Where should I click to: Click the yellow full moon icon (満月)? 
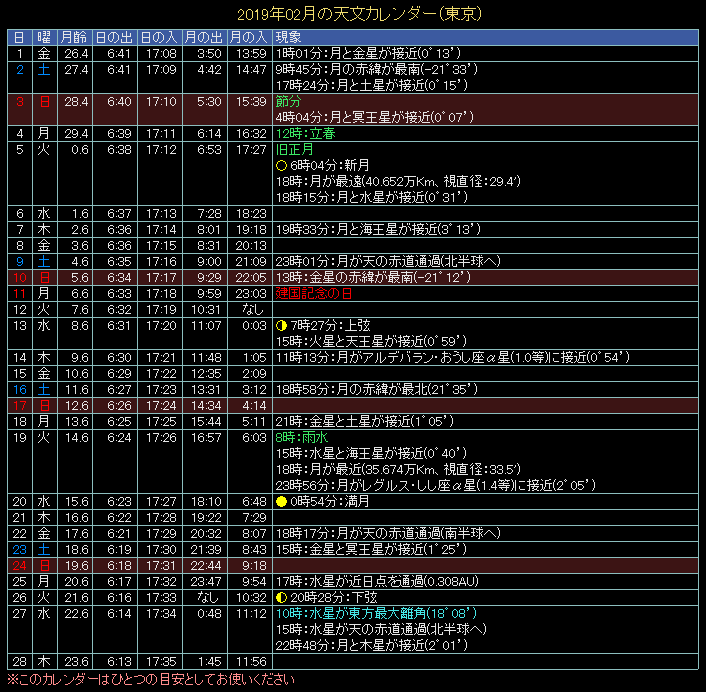point(281,501)
